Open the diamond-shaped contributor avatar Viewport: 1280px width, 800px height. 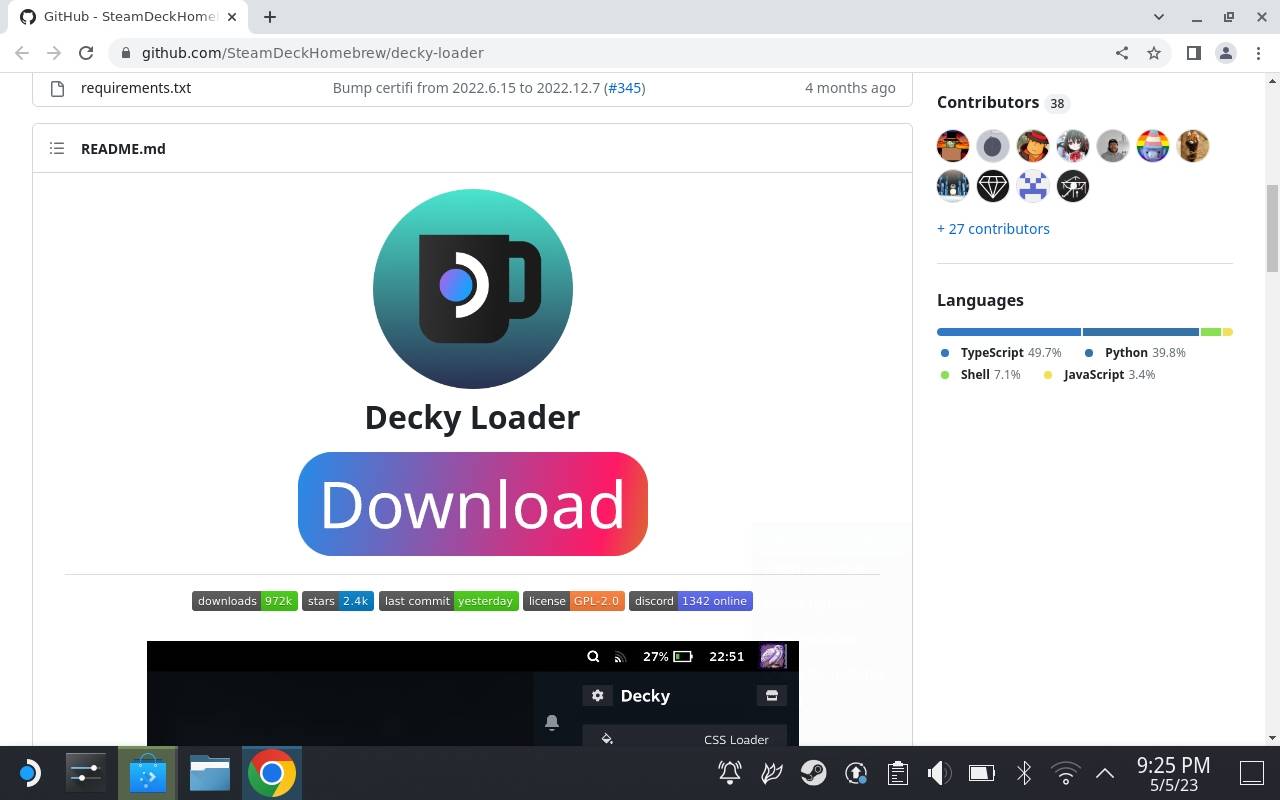click(993, 186)
